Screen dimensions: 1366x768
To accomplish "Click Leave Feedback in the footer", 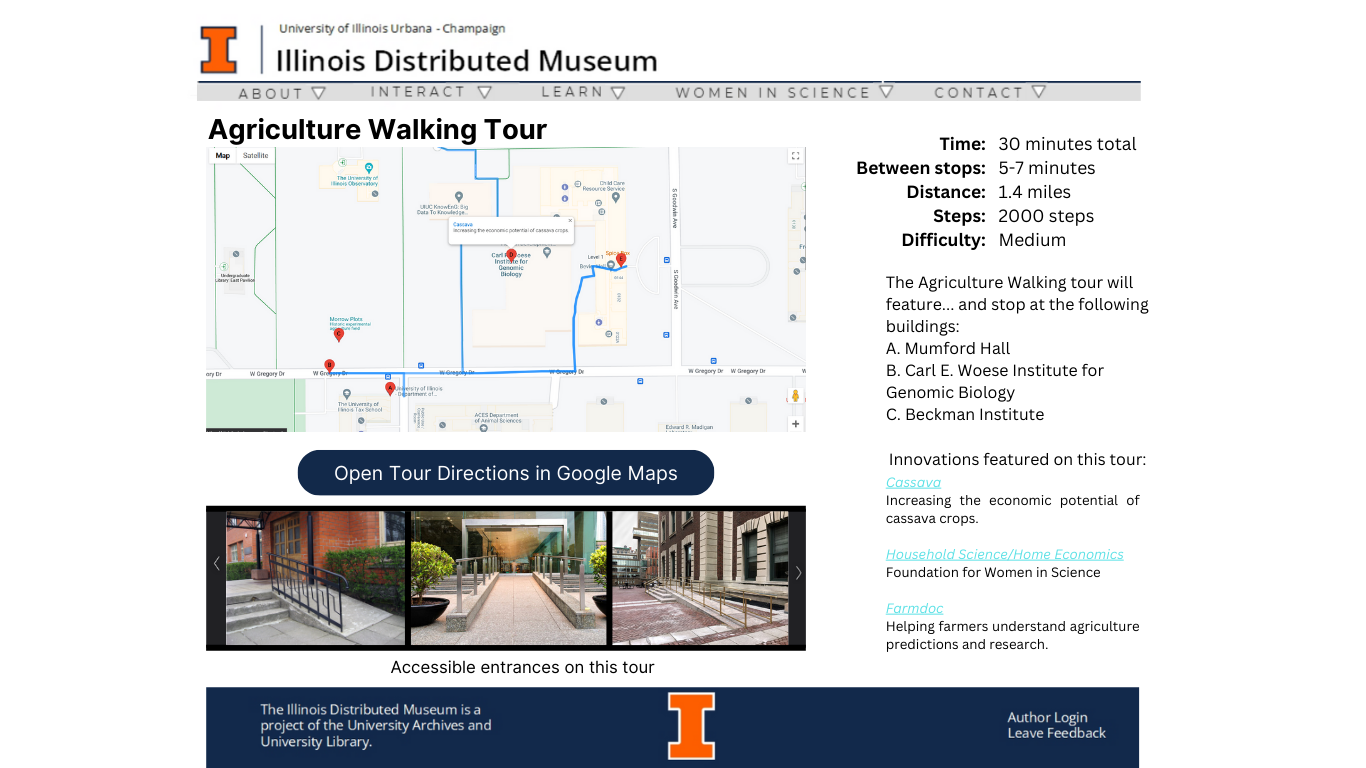I will point(1056,733).
